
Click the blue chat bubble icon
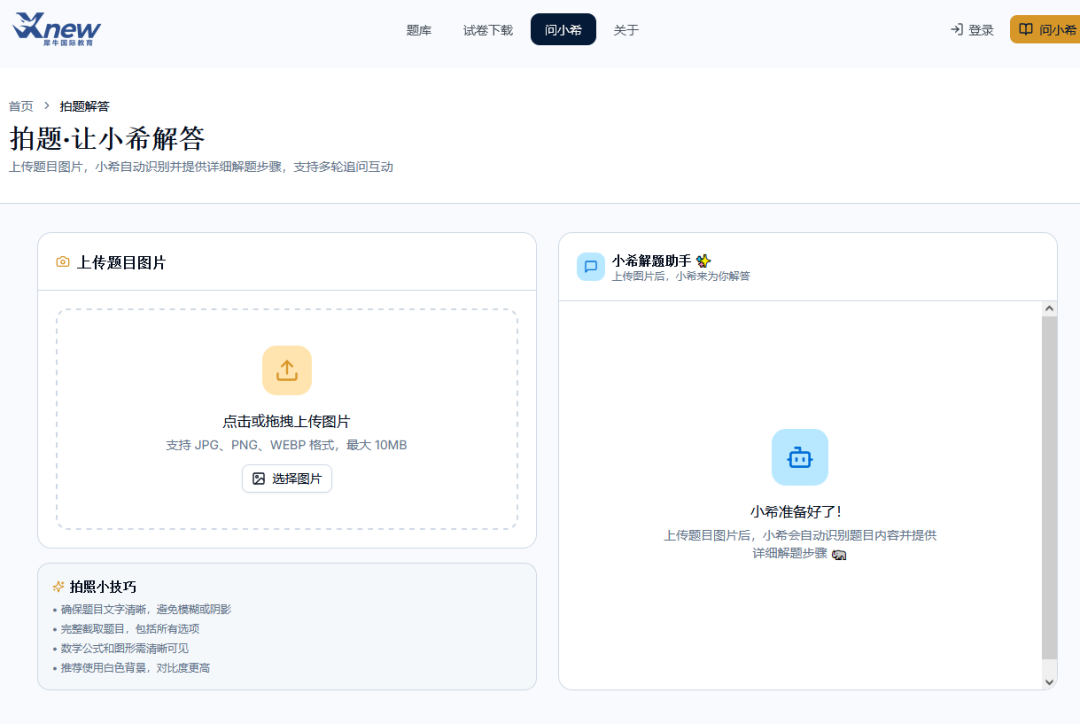(590, 267)
